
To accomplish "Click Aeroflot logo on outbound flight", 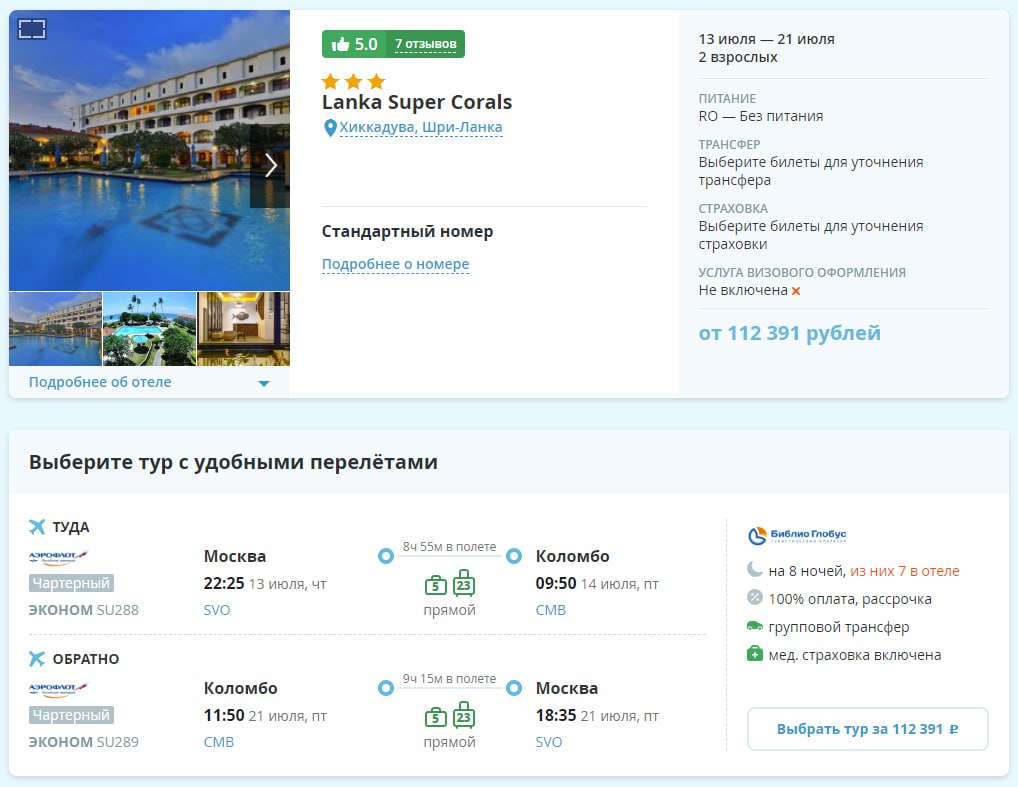I will pyautogui.click(x=58, y=556).
